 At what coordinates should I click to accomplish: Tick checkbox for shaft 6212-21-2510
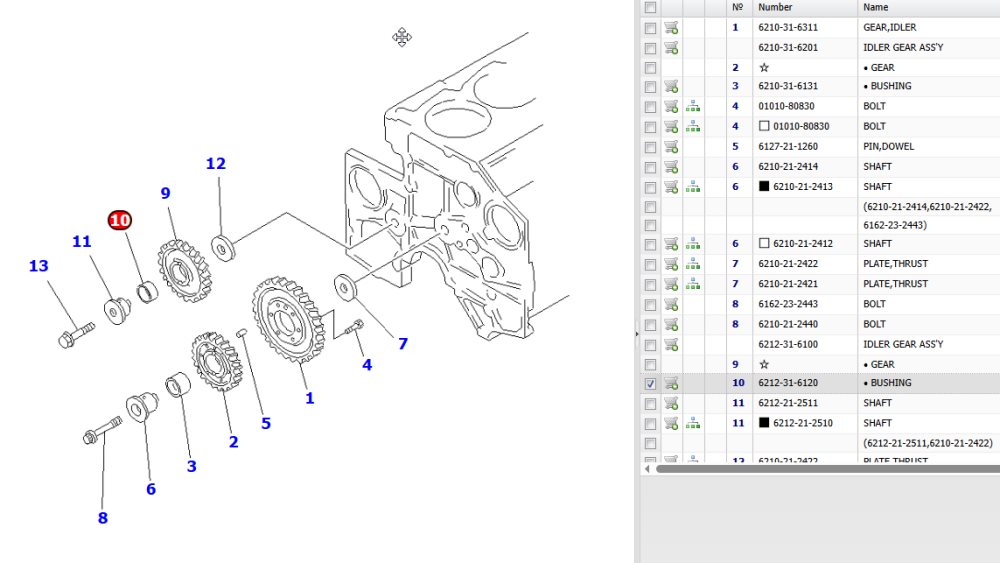tap(650, 424)
